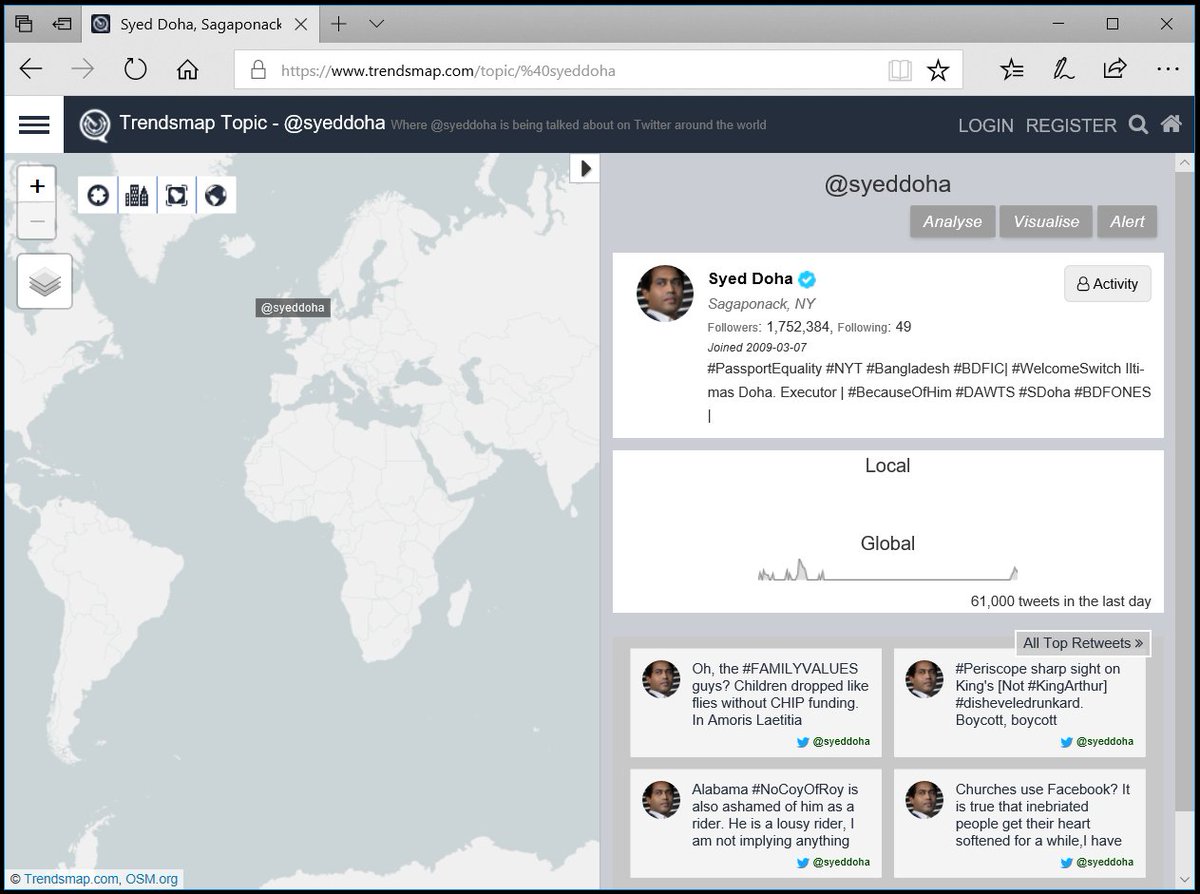Screen dimensions: 1200x894
Task: Open the browser home page
Action: (x=187, y=69)
